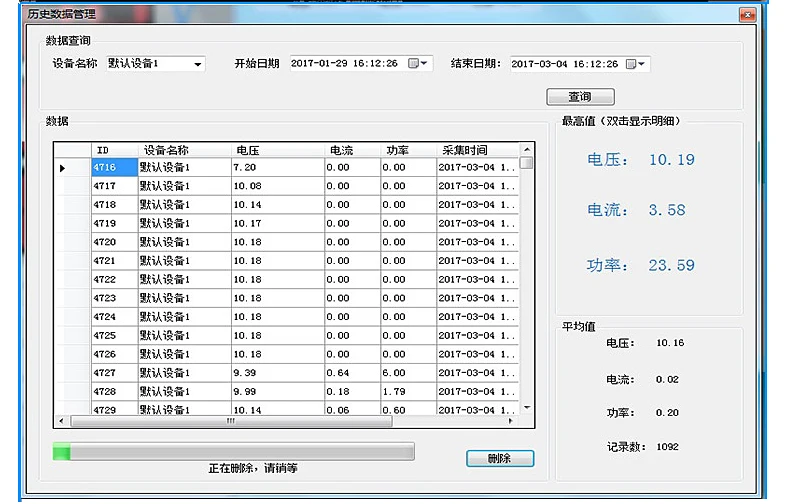Select ID cell 4720
Screen dimensions: 790x504
click(x=114, y=242)
